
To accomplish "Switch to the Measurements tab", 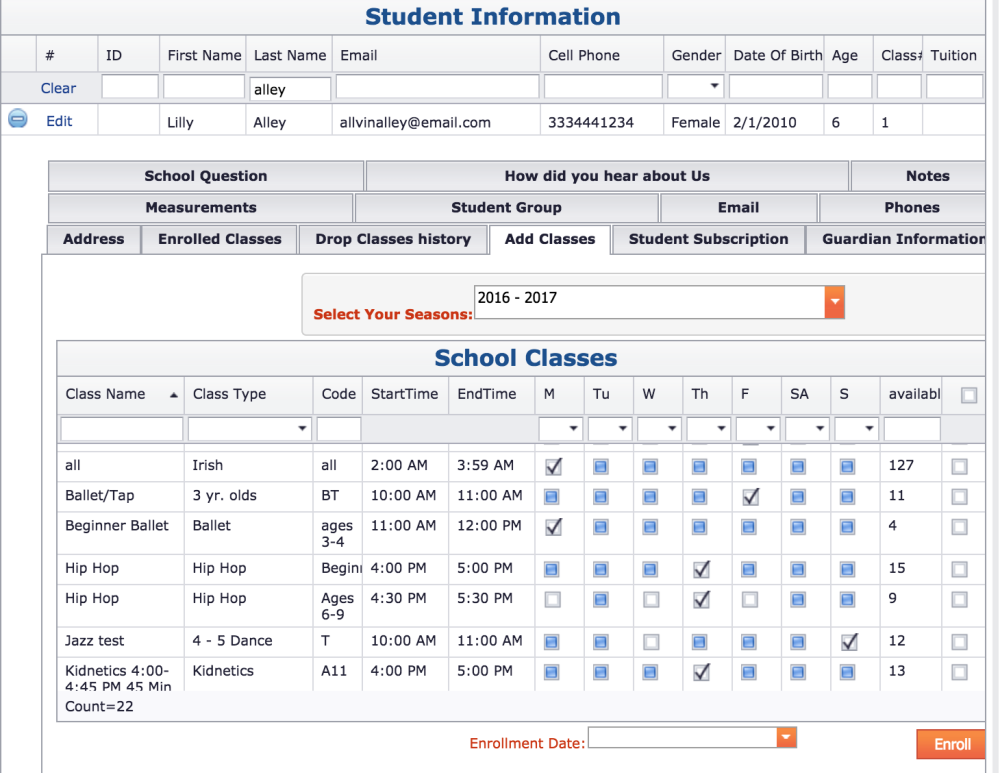I will pyautogui.click(x=200, y=208).
